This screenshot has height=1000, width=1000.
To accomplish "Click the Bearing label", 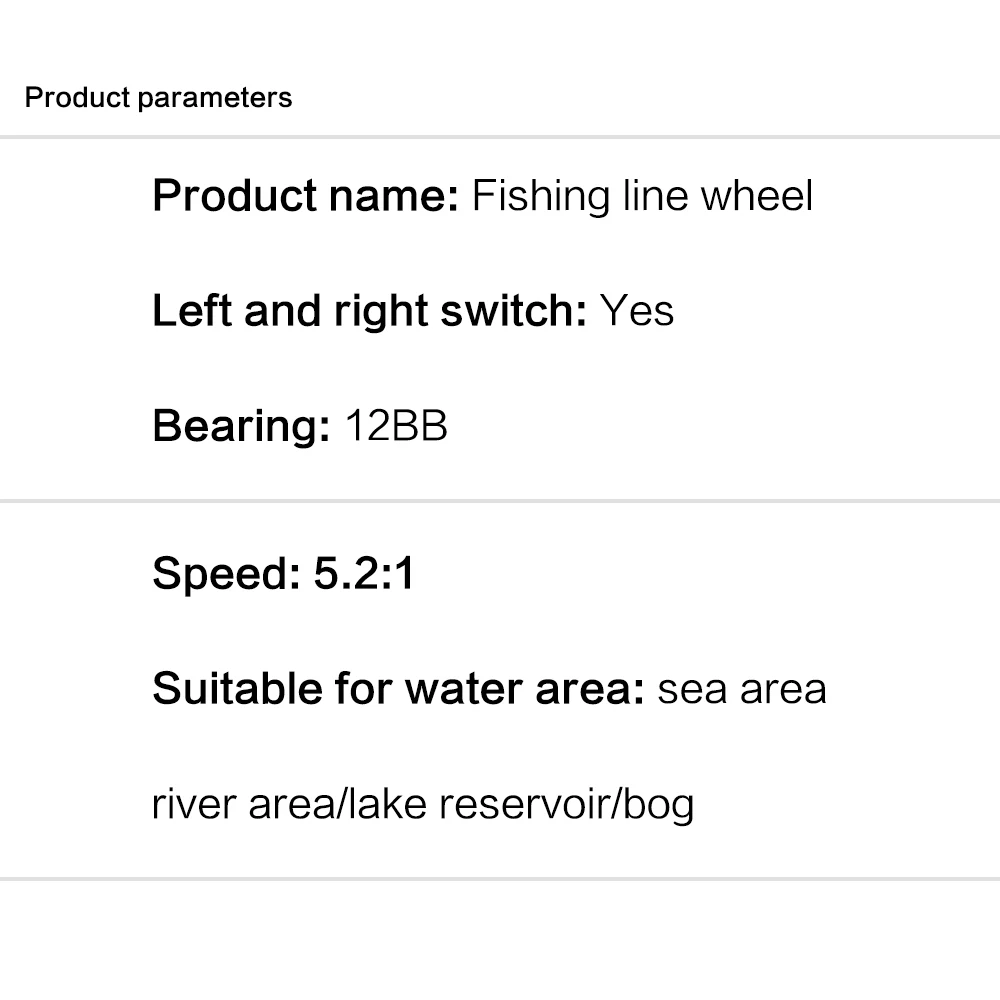I will (x=241, y=427).
